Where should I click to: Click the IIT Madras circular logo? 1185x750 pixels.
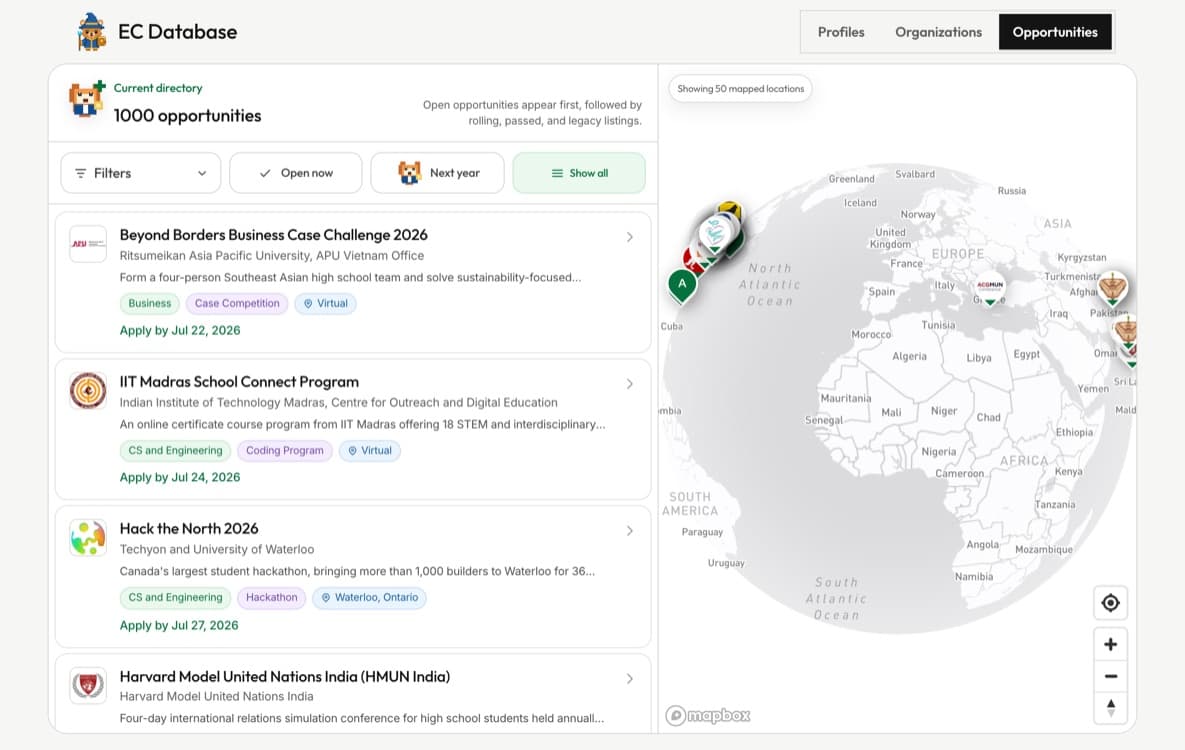coord(88,391)
